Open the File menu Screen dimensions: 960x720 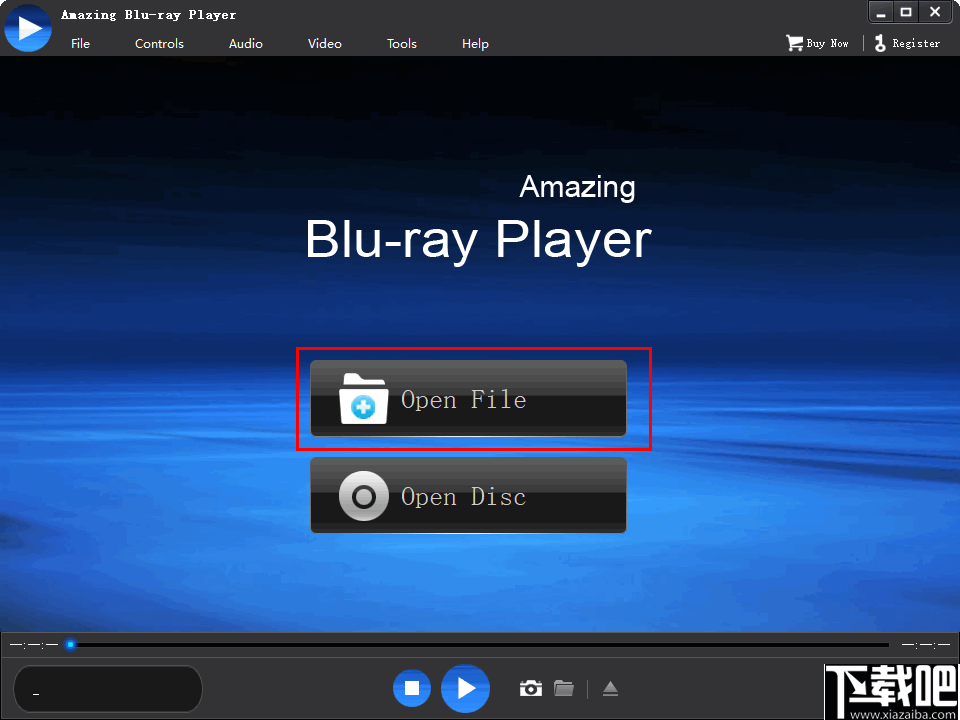80,43
